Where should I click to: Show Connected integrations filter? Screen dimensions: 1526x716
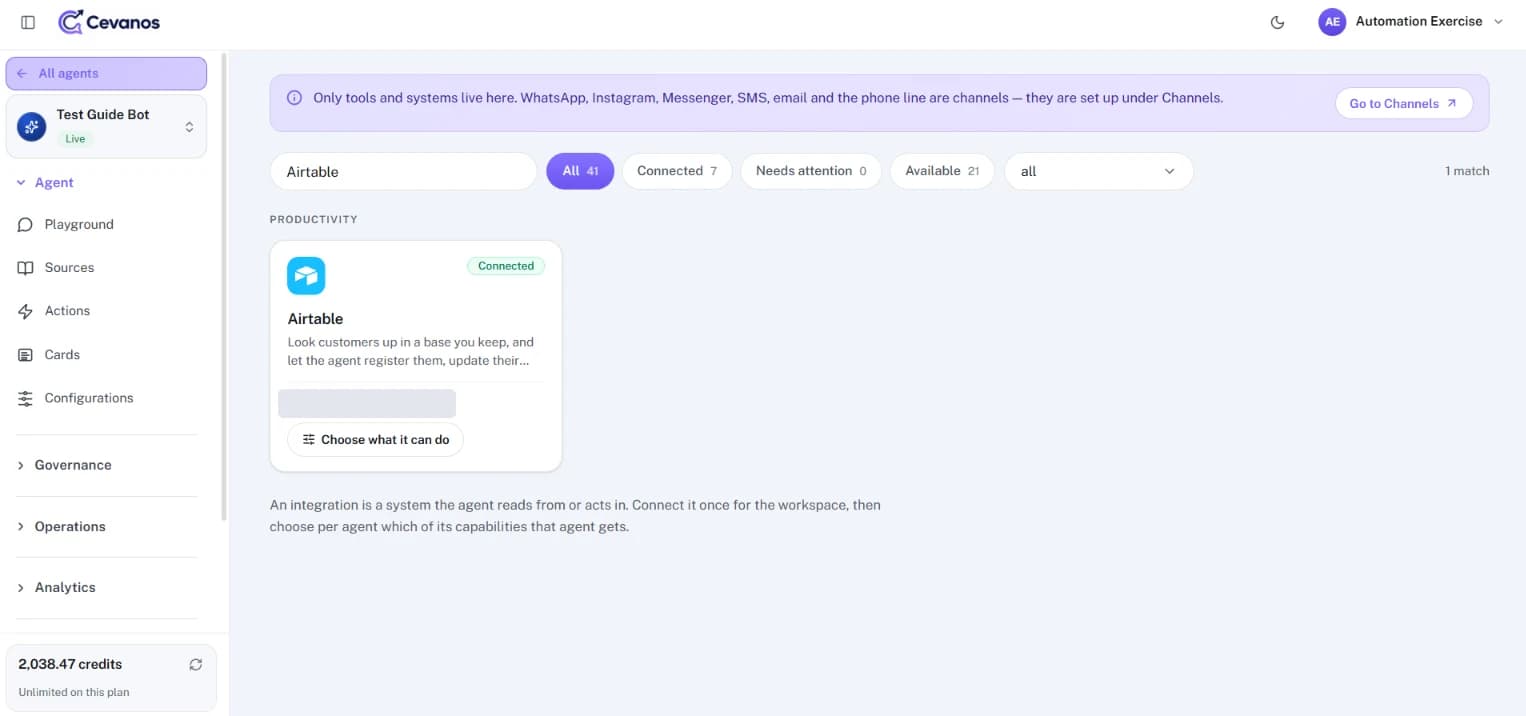[x=677, y=171]
